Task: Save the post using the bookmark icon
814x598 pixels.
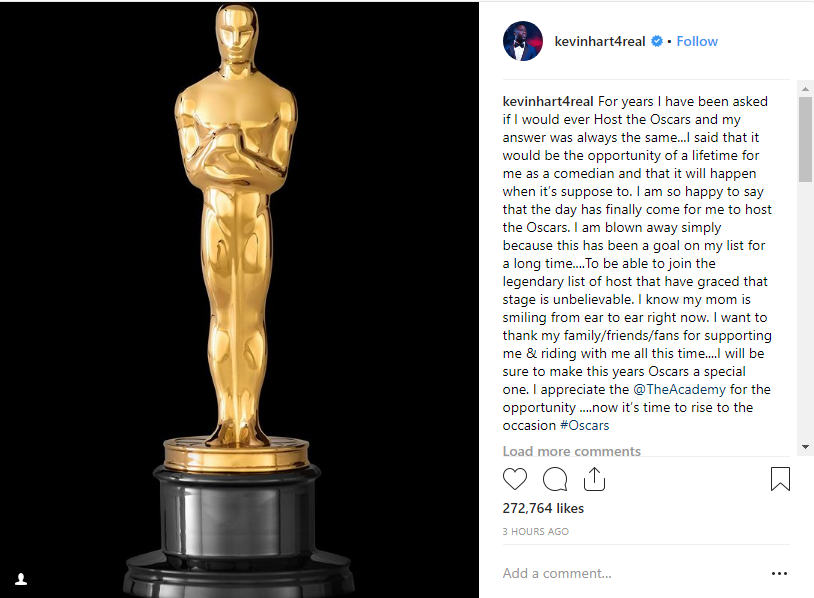Action: point(781,479)
